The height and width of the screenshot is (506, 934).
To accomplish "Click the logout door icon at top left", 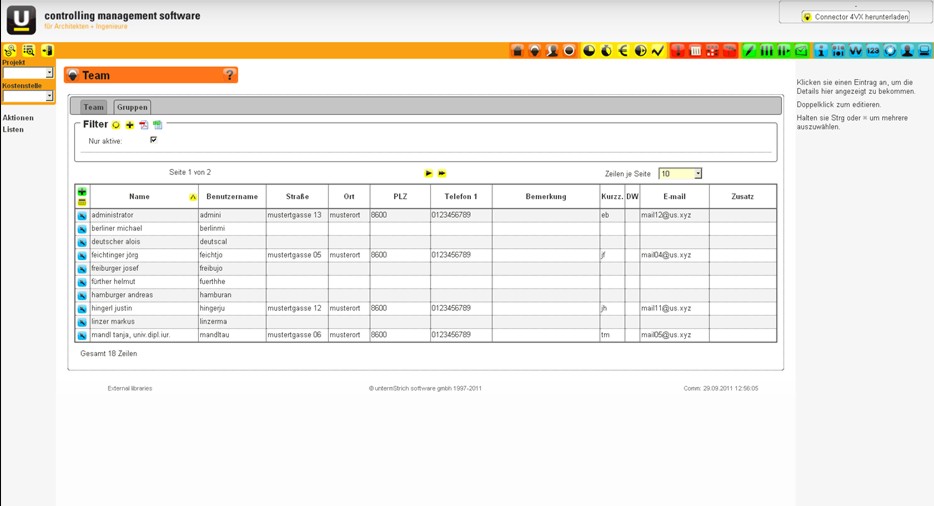I will (x=47, y=51).
